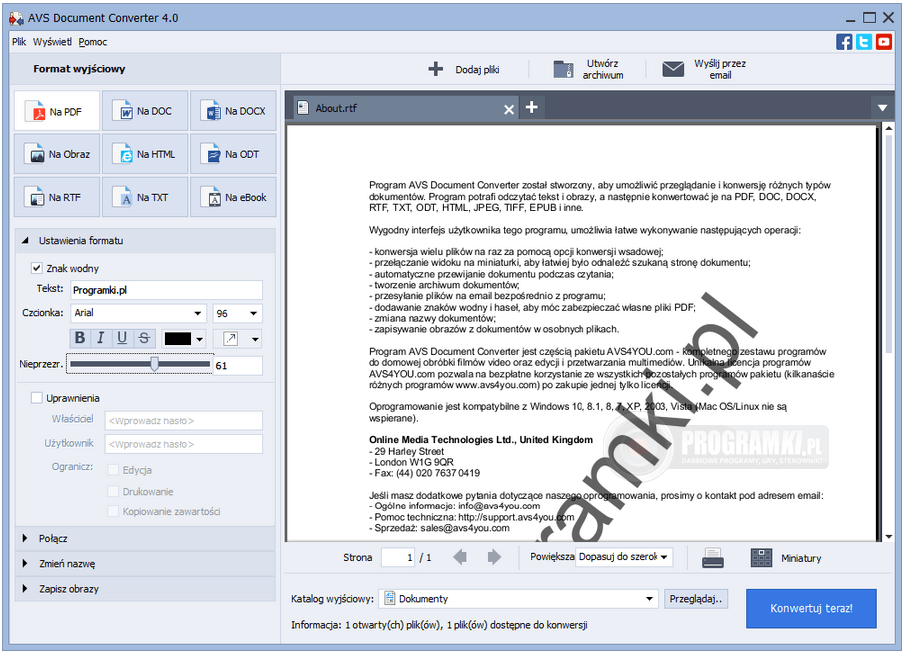The height and width of the screenshot is (656, 905).
Task: Open the Wyświetl menu
Action: pos(53,42)
